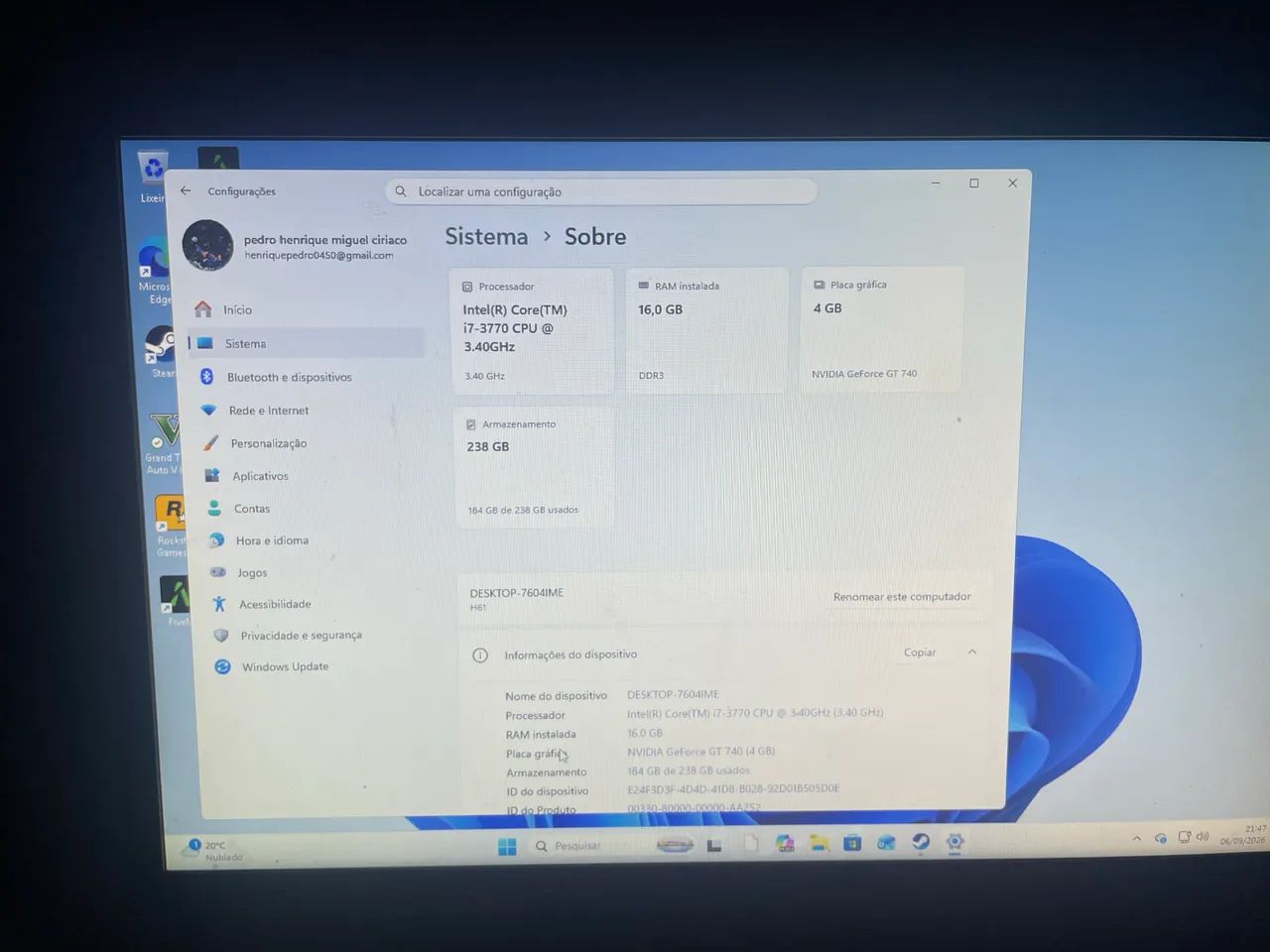Collapse the Informações do dispositivo section
The image size is (1270, 952).
point(972,652)
